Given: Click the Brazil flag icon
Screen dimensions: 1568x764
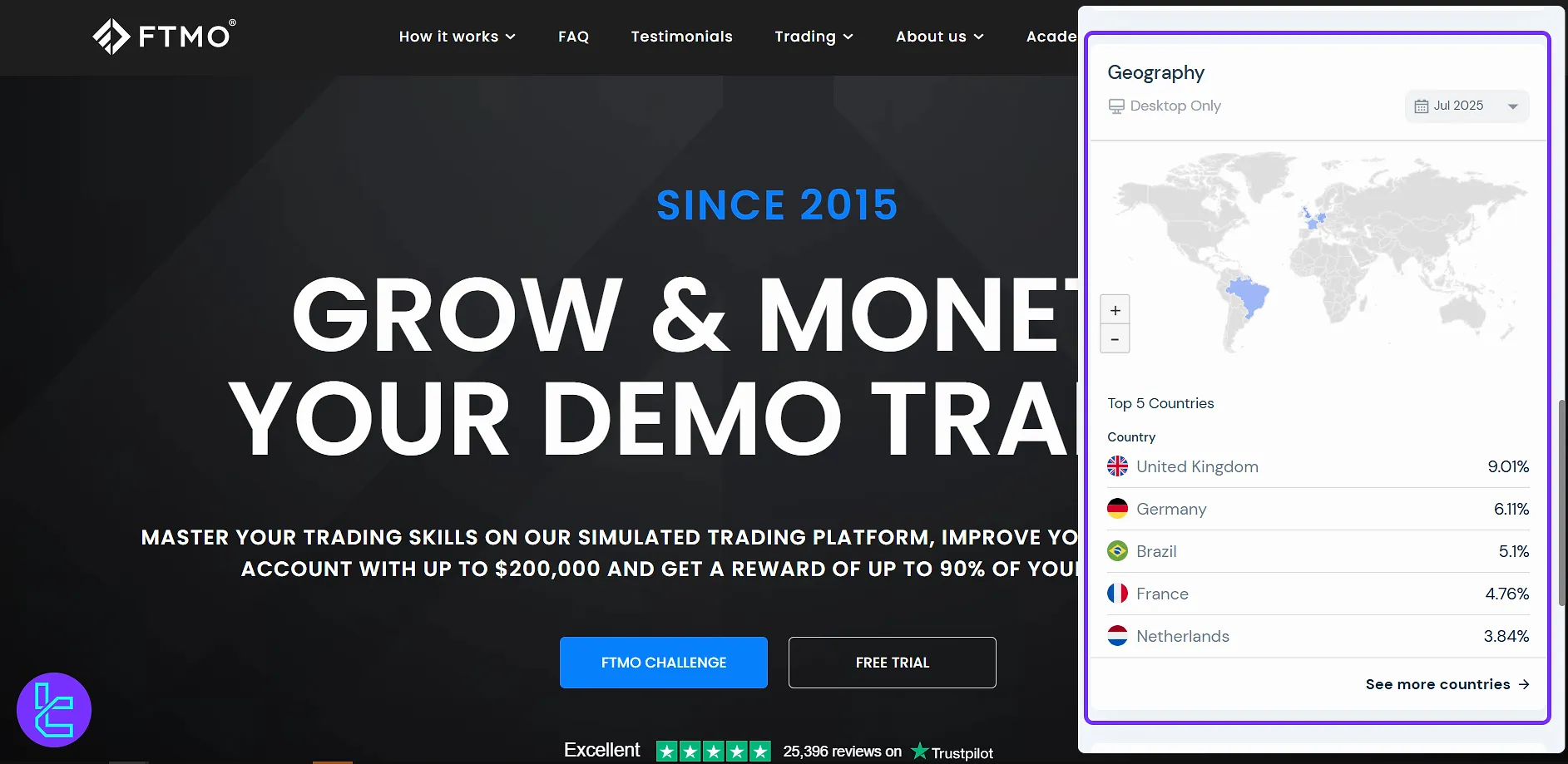Looking at the screenshot, I should [x=1117, y=551].
